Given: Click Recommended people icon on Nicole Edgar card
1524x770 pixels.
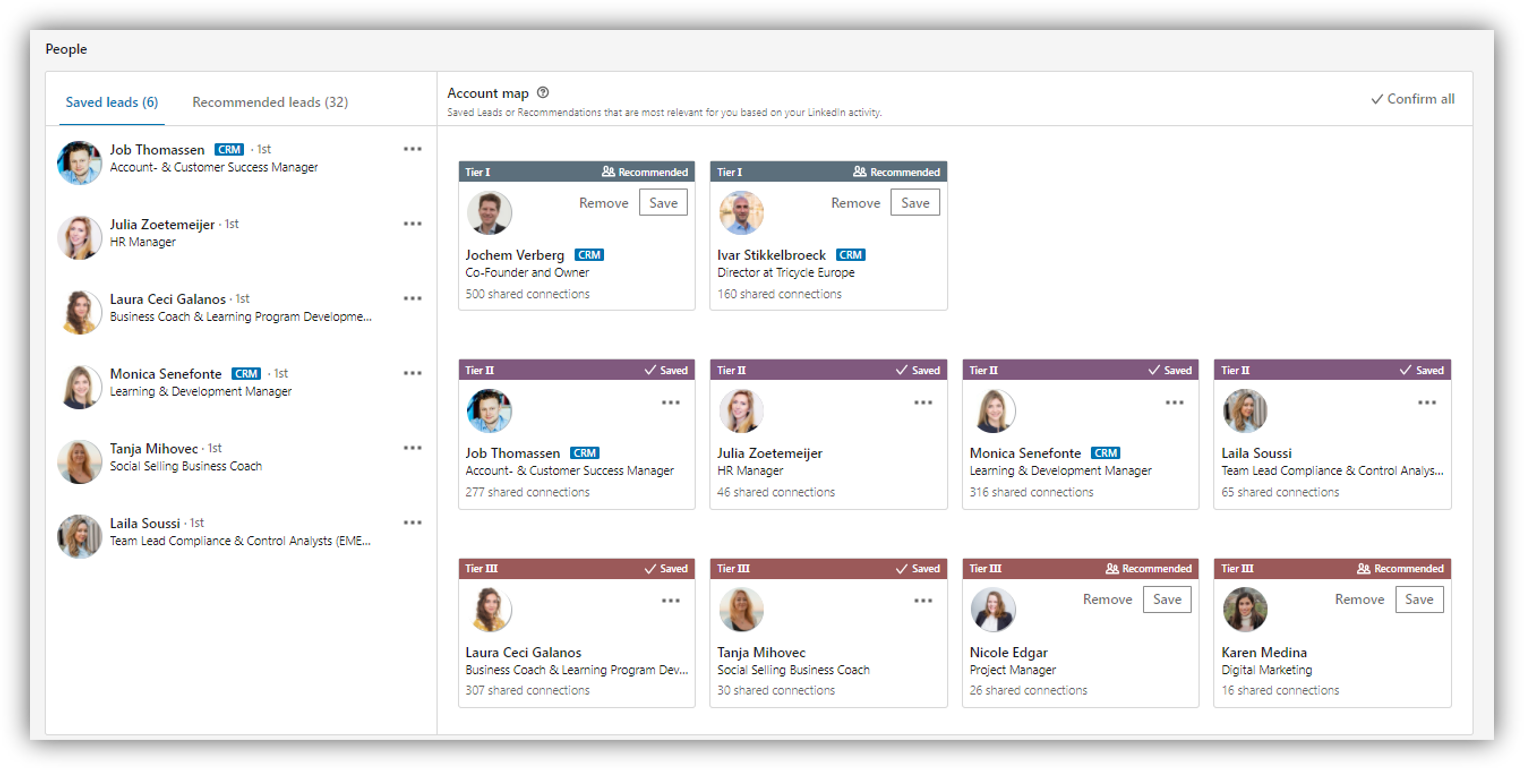Looking at the screenshot, I should [1112, 569].
